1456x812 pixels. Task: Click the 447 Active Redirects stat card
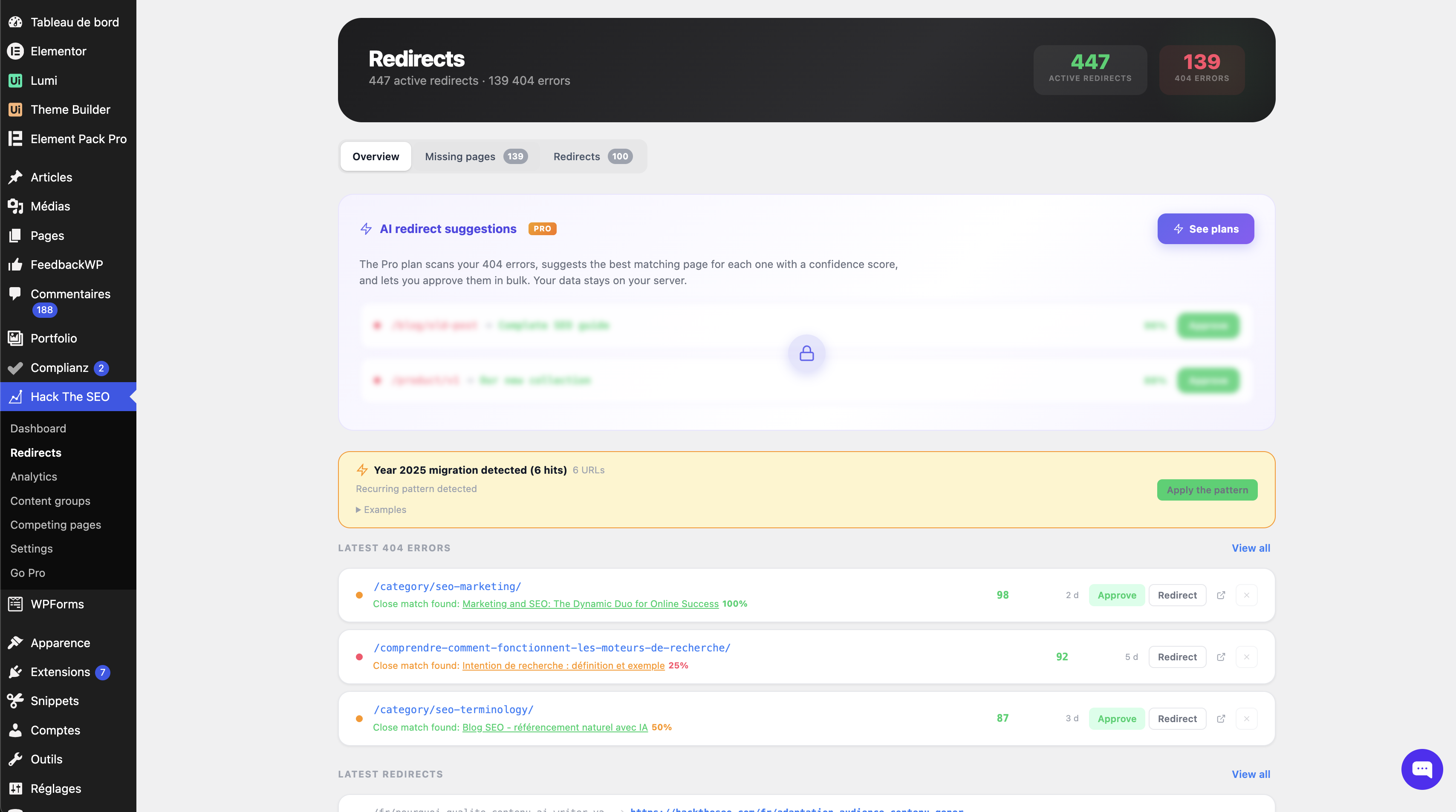click(1090, 69)
